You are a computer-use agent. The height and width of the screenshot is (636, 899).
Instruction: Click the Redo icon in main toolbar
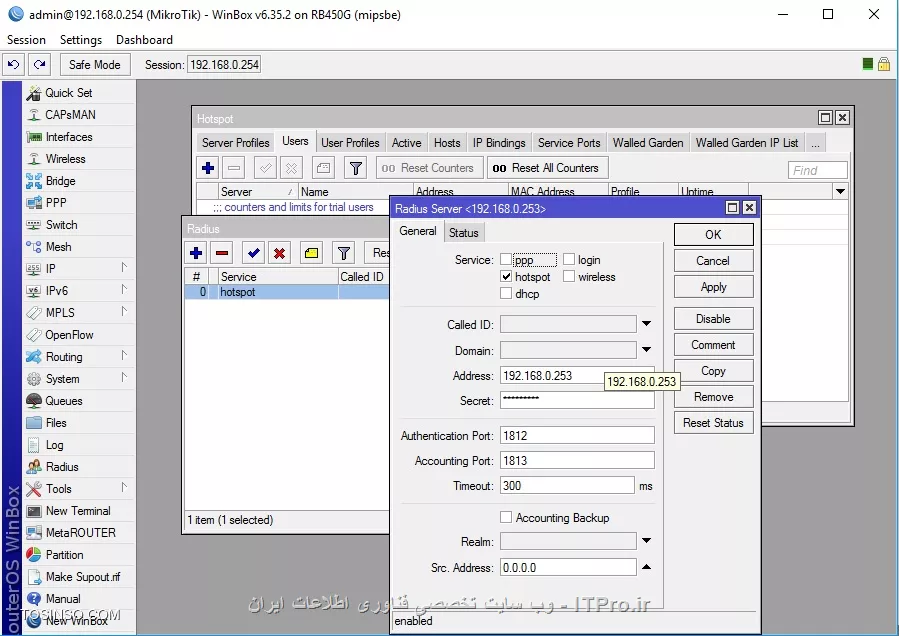click(x=40, y=65)
